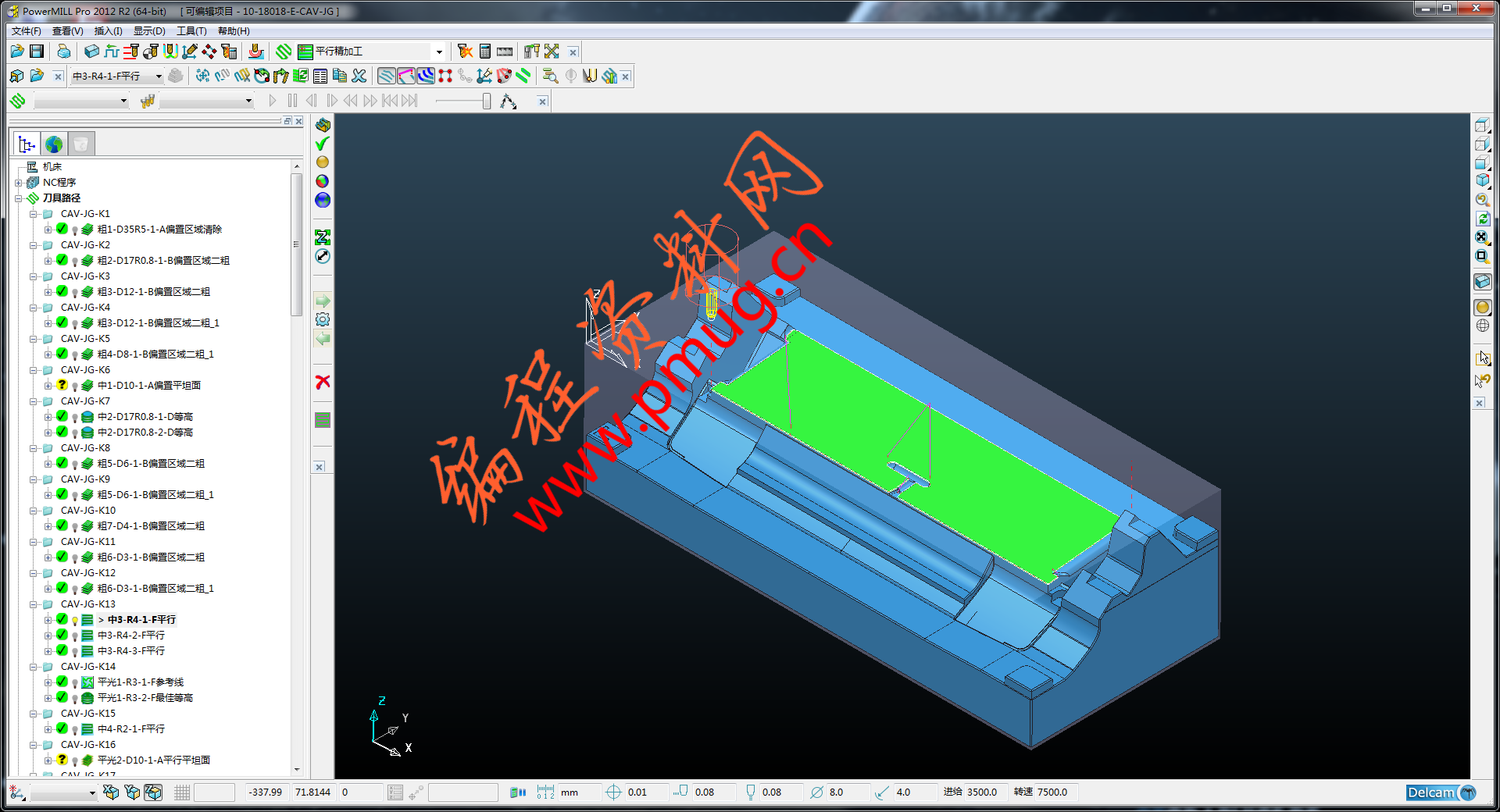Toggle lightbulb for 平光1-R3-1-F参考线 toolpath
Image resolution: width=1500 pixels, height=812 pixels.
(75, 683)
